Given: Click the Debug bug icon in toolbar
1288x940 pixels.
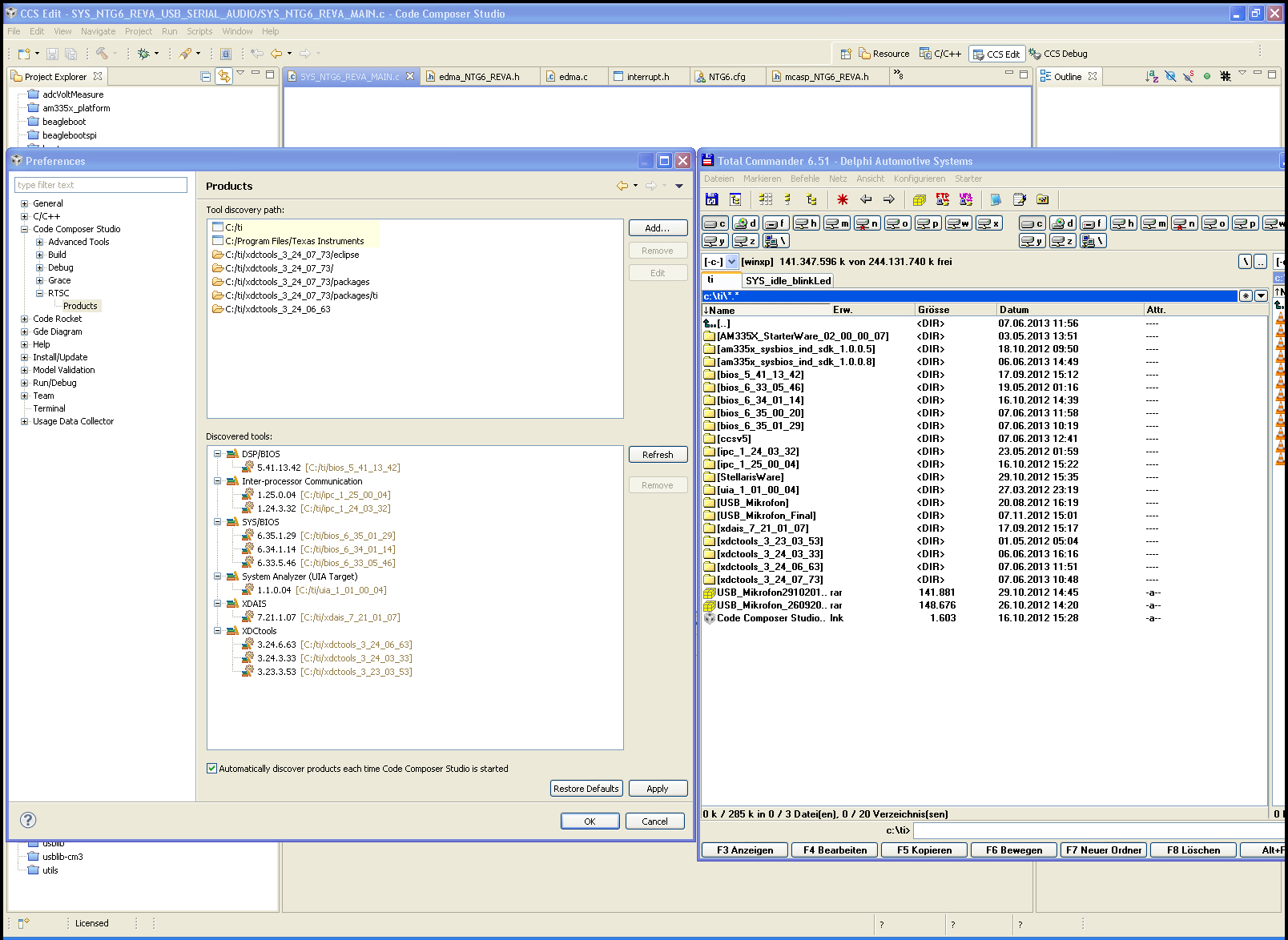Looking at the screenshot, I should [x=143, y=54].
